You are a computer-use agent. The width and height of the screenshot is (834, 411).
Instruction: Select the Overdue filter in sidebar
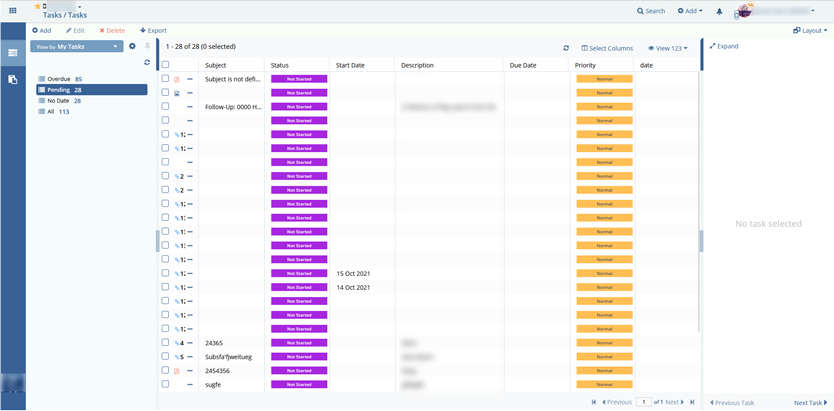(59, 79)
